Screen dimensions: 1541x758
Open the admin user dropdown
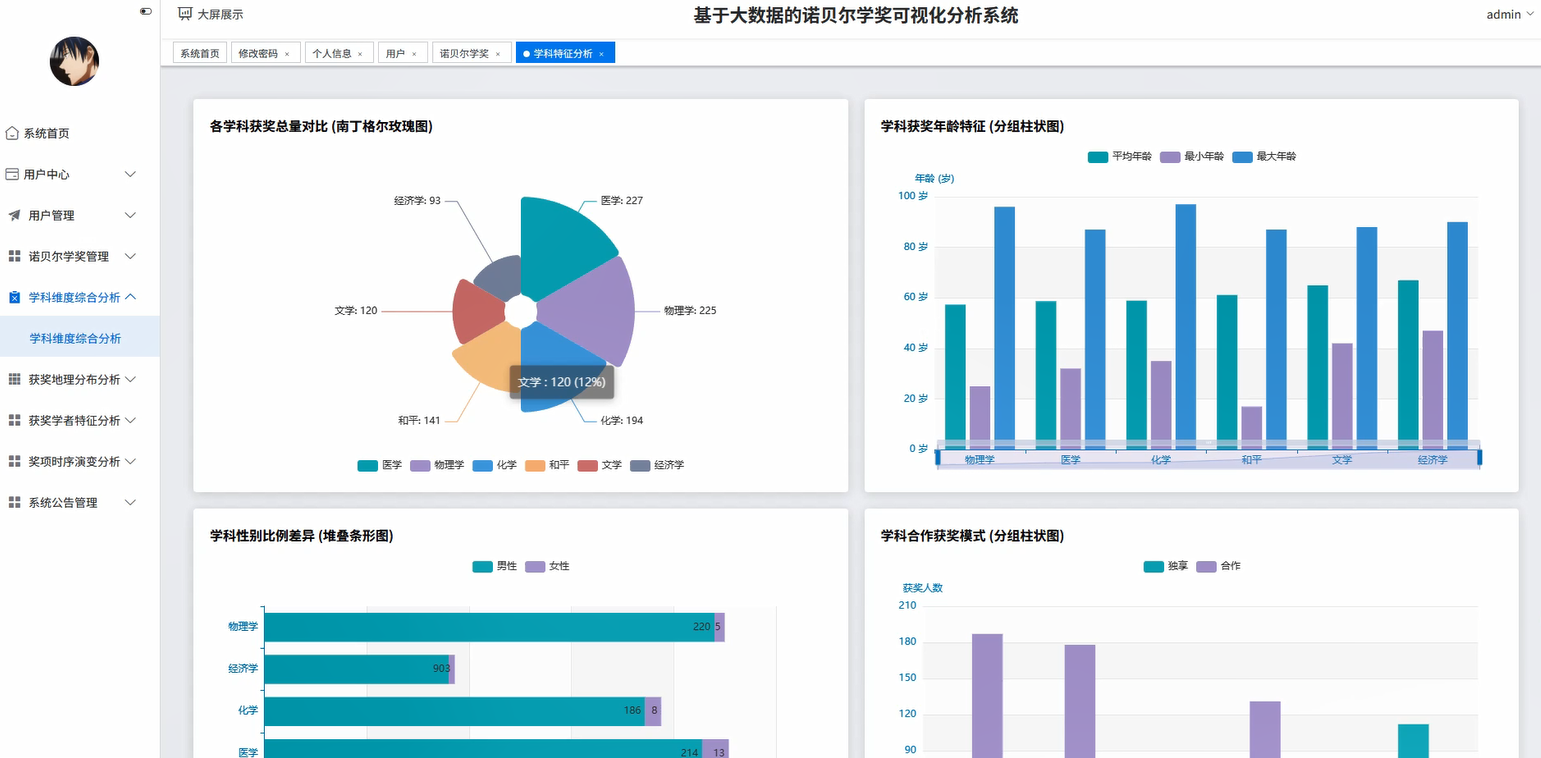tap(1510, 14)
